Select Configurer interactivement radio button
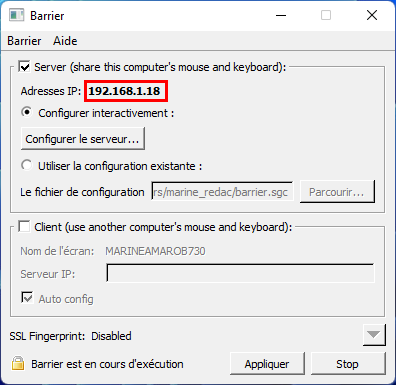 tap(27, 112)
